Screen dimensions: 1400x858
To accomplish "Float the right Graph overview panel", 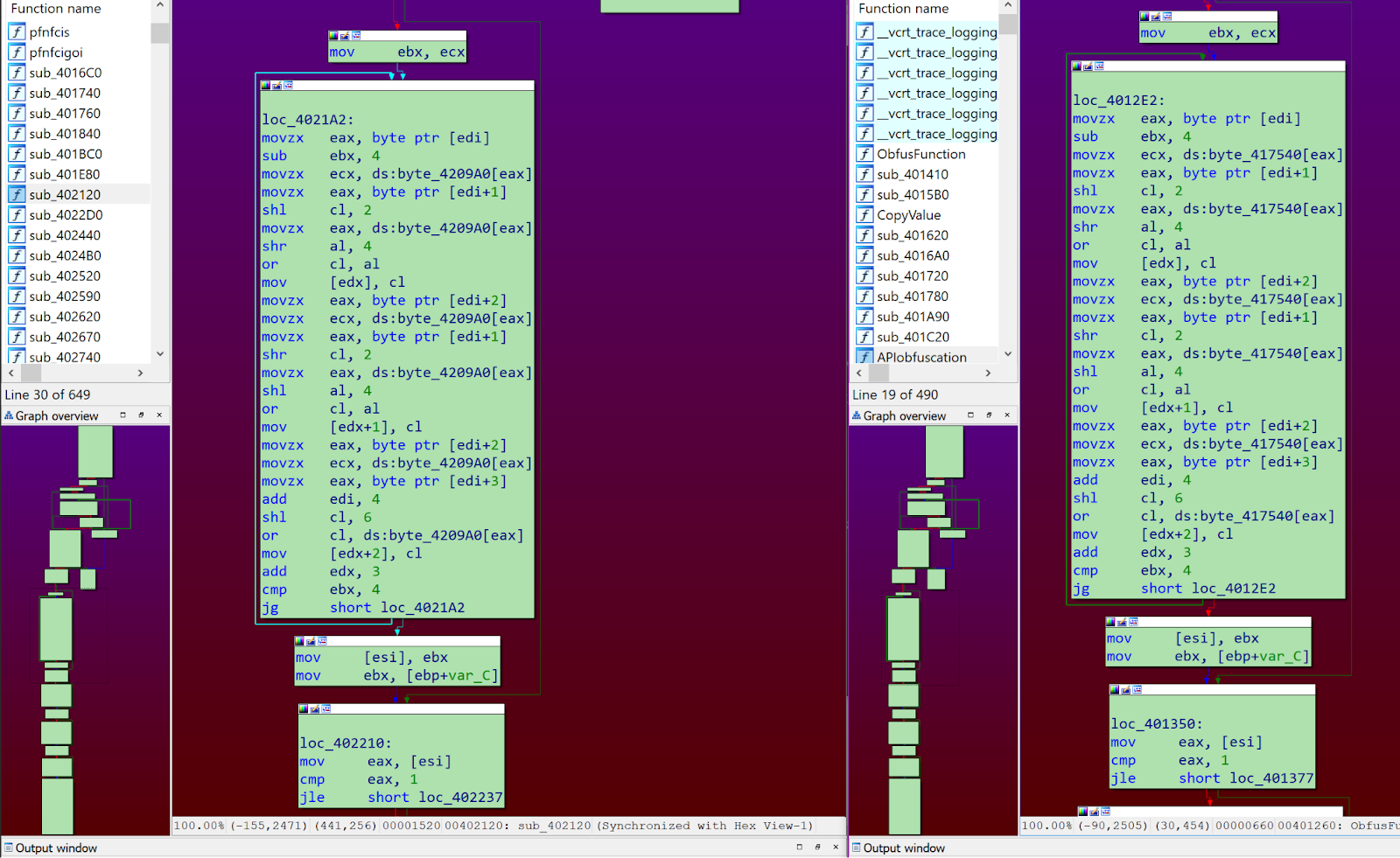I will click(989, 415).
